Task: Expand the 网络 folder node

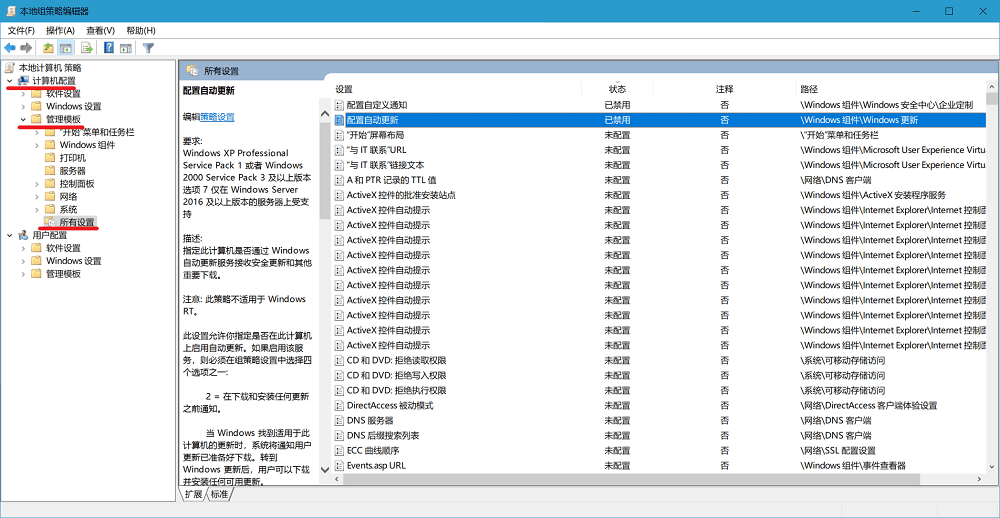Action: 36,196
